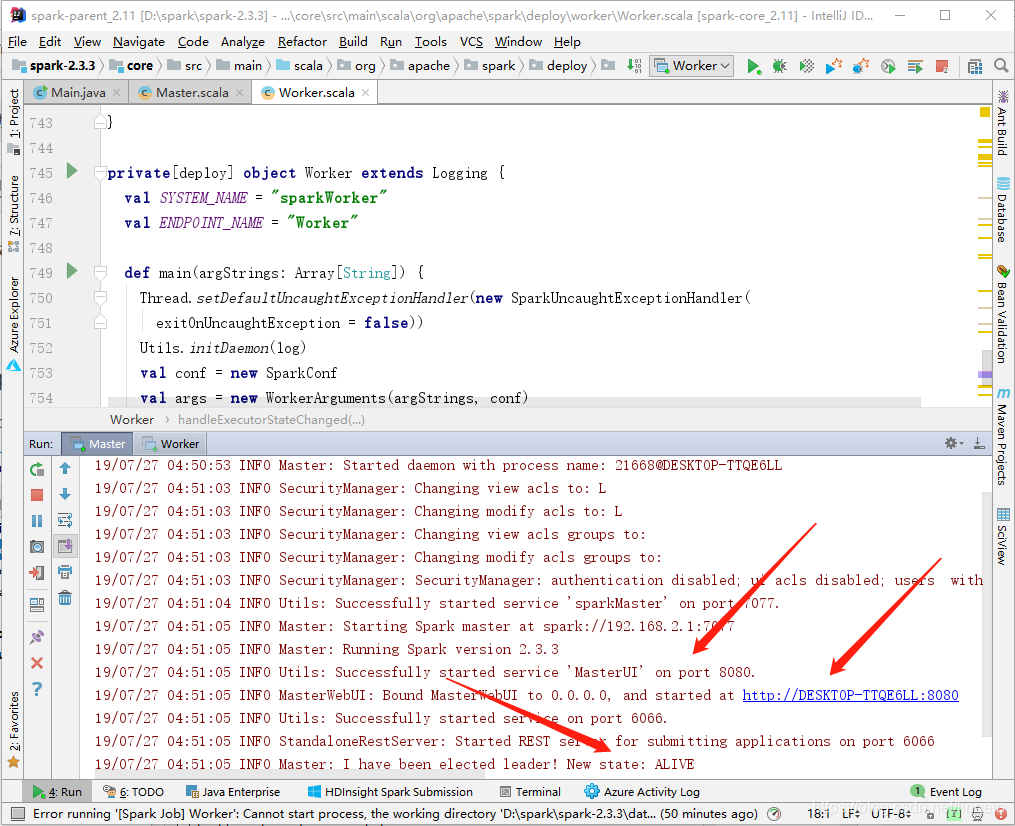Stop all running processes from toolbar
Image resolution: width=1015 pixels, height=826 pixels.
tap(942, 66)
